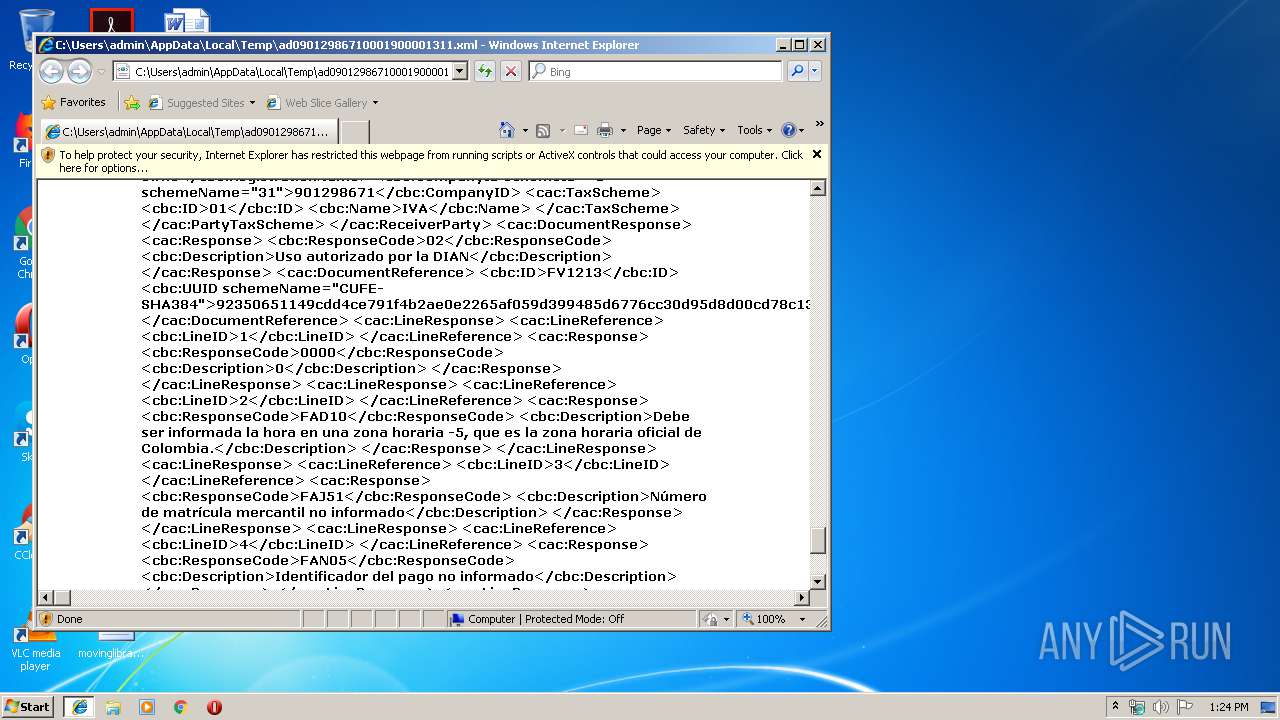Expand the address bar autocomplete dropdown
This screenshot has width=1280, height=720.
point(460,71)
